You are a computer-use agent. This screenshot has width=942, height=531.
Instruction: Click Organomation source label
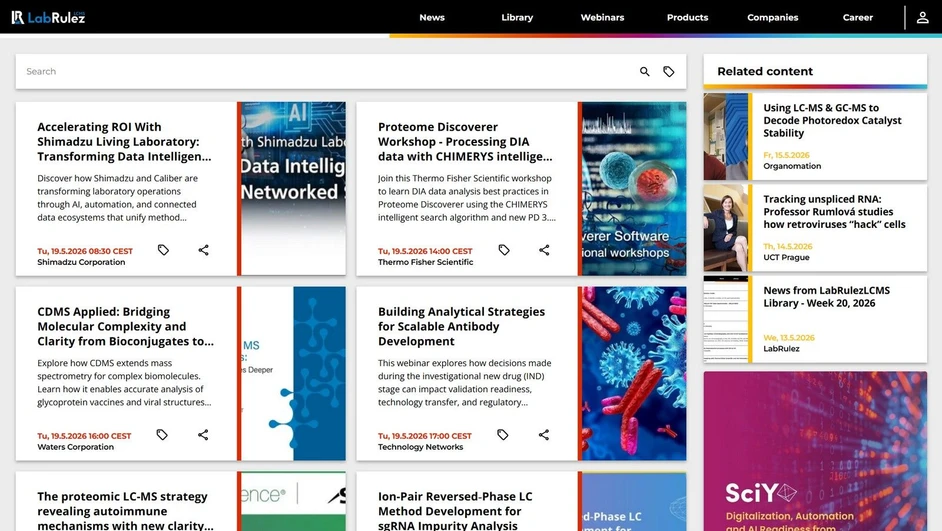[x=792, y=166]
